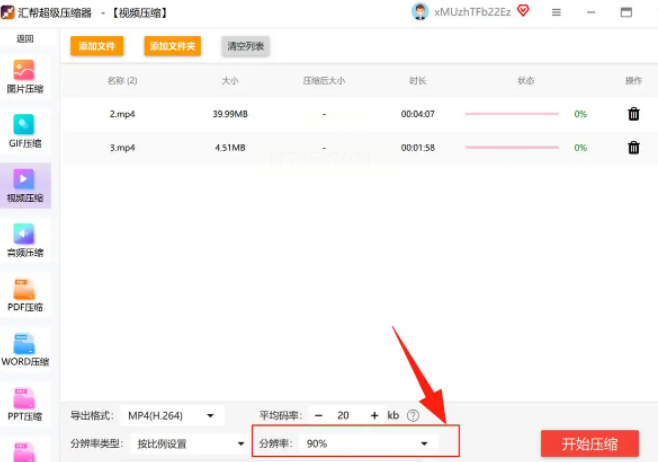Screen dimensions: 658x462
Task: Open the PDF压缩 module
Action: pyautogui.click(x=25, y=295)
